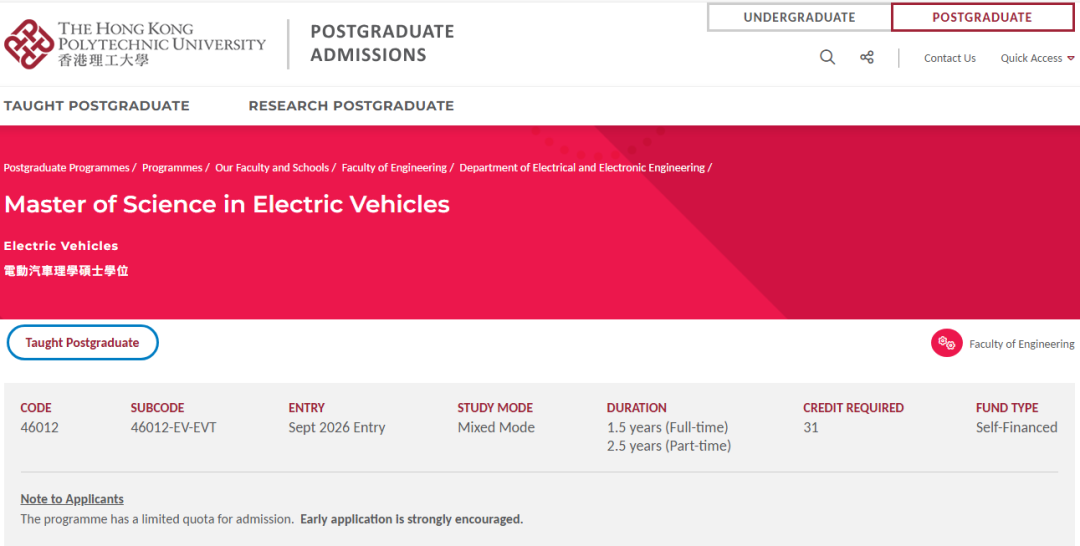Click the Chinese programme name 電動汽車理學碩士學位
Image resolution: width=1080 pixels, height=546 pixels.
(x=66, y=271)
